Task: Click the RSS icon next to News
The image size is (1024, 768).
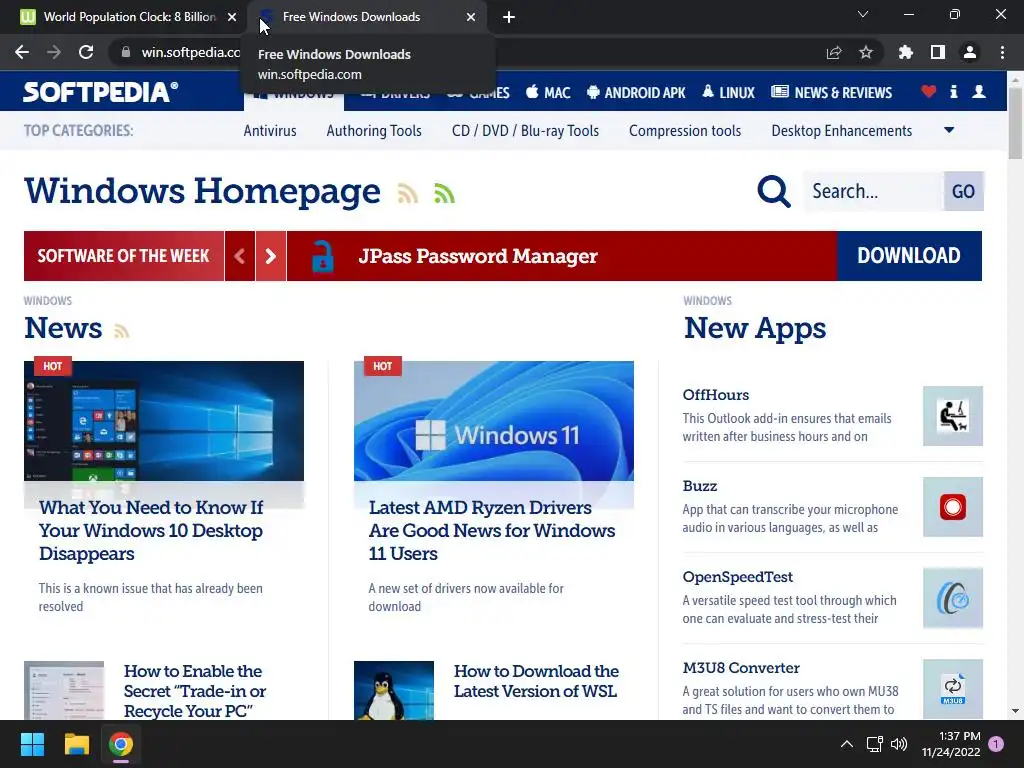Action: pyautogui.click(x=121, y=331)
